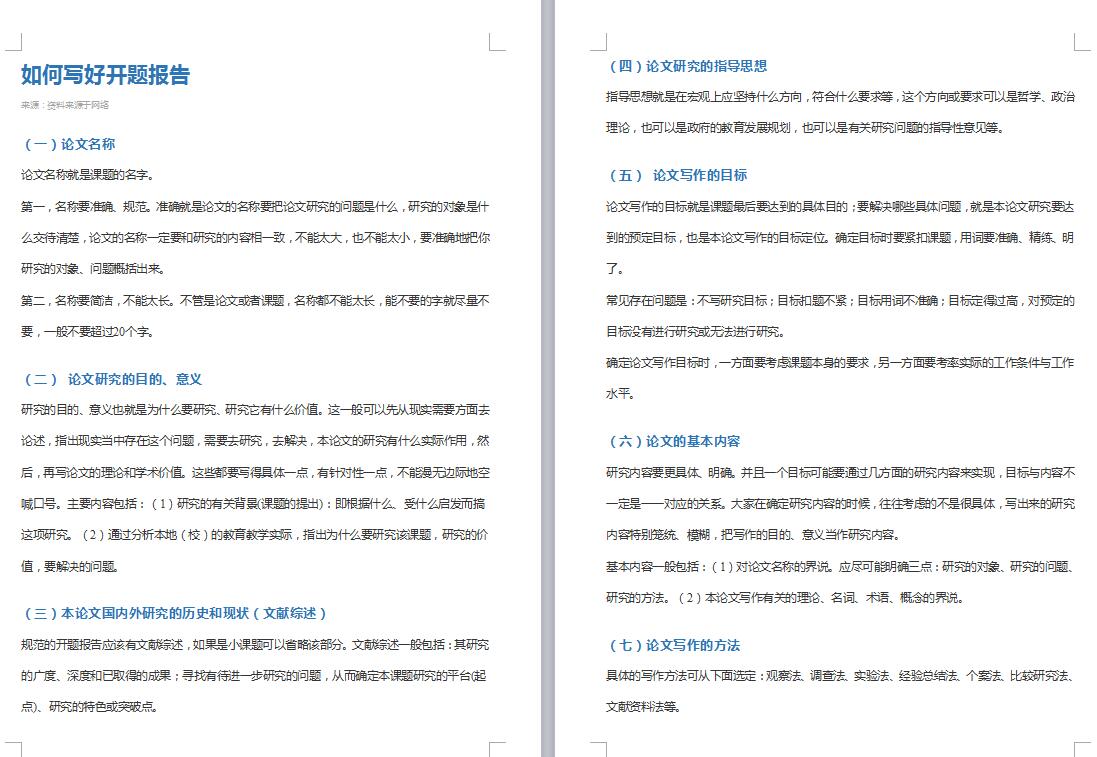Viewport: 1097px width, 757px height.
Task: Click the line starting 具体的写作方法可从下面选定
Action: pos(840,676)
